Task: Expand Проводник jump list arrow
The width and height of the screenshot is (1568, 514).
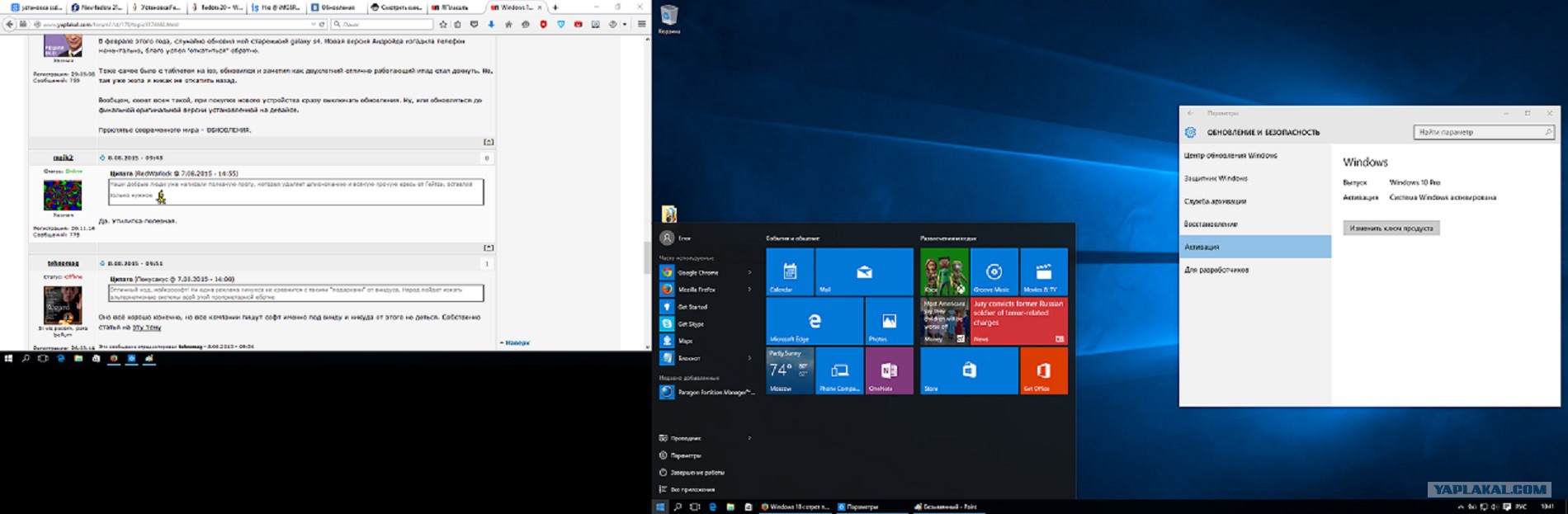Action: coord(749,438)
